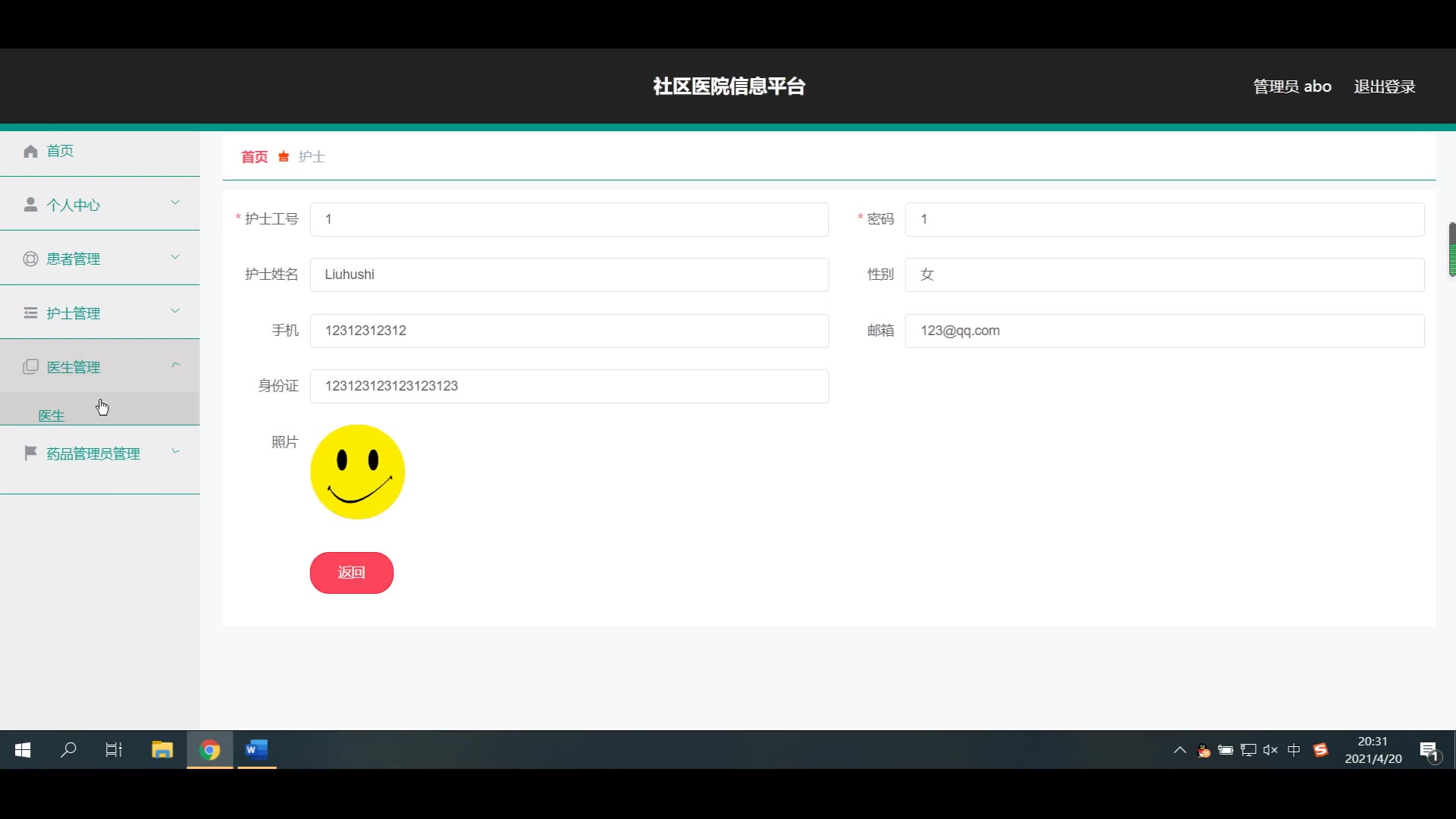
Task: Click the 退出登录 link
Action: (x=1384, y=86)
